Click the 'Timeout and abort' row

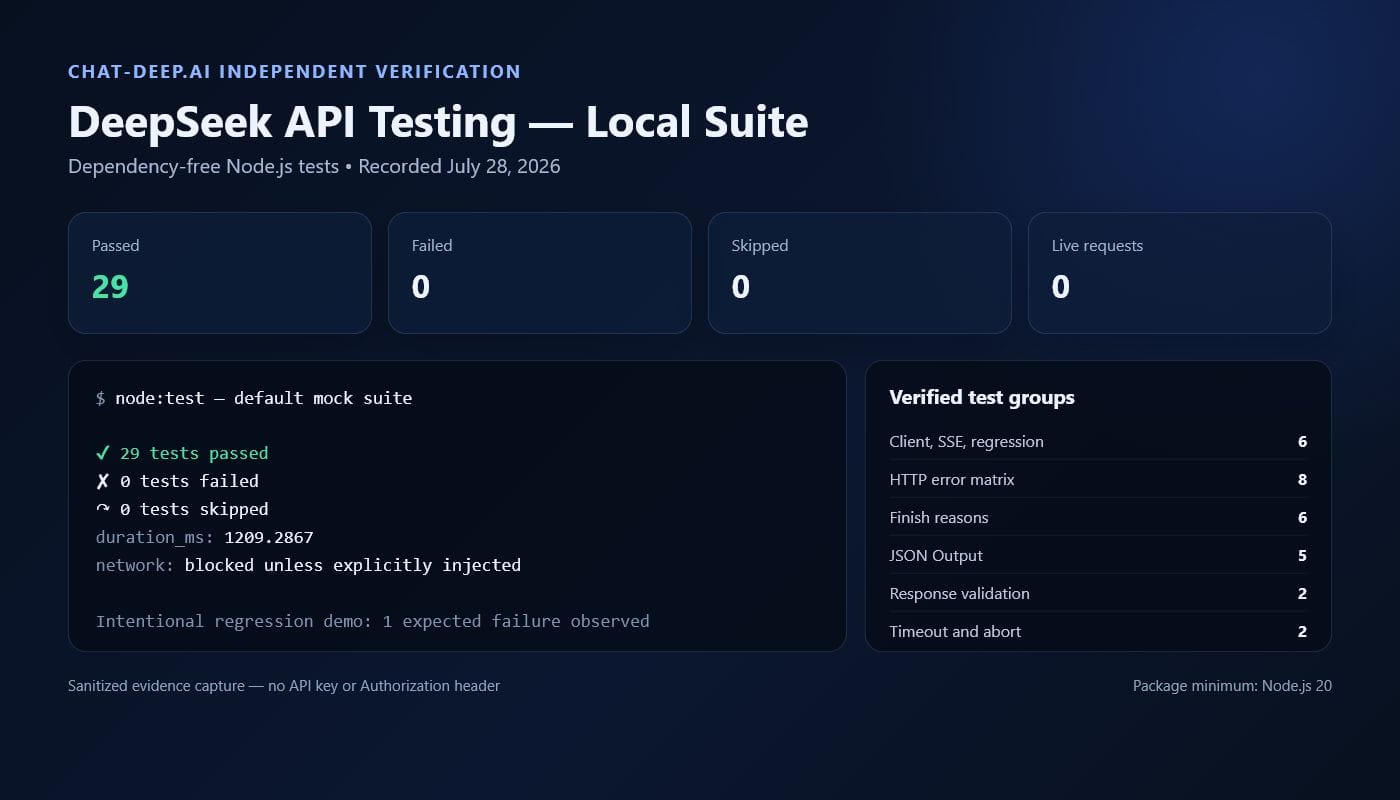[x=1098, y=631]
